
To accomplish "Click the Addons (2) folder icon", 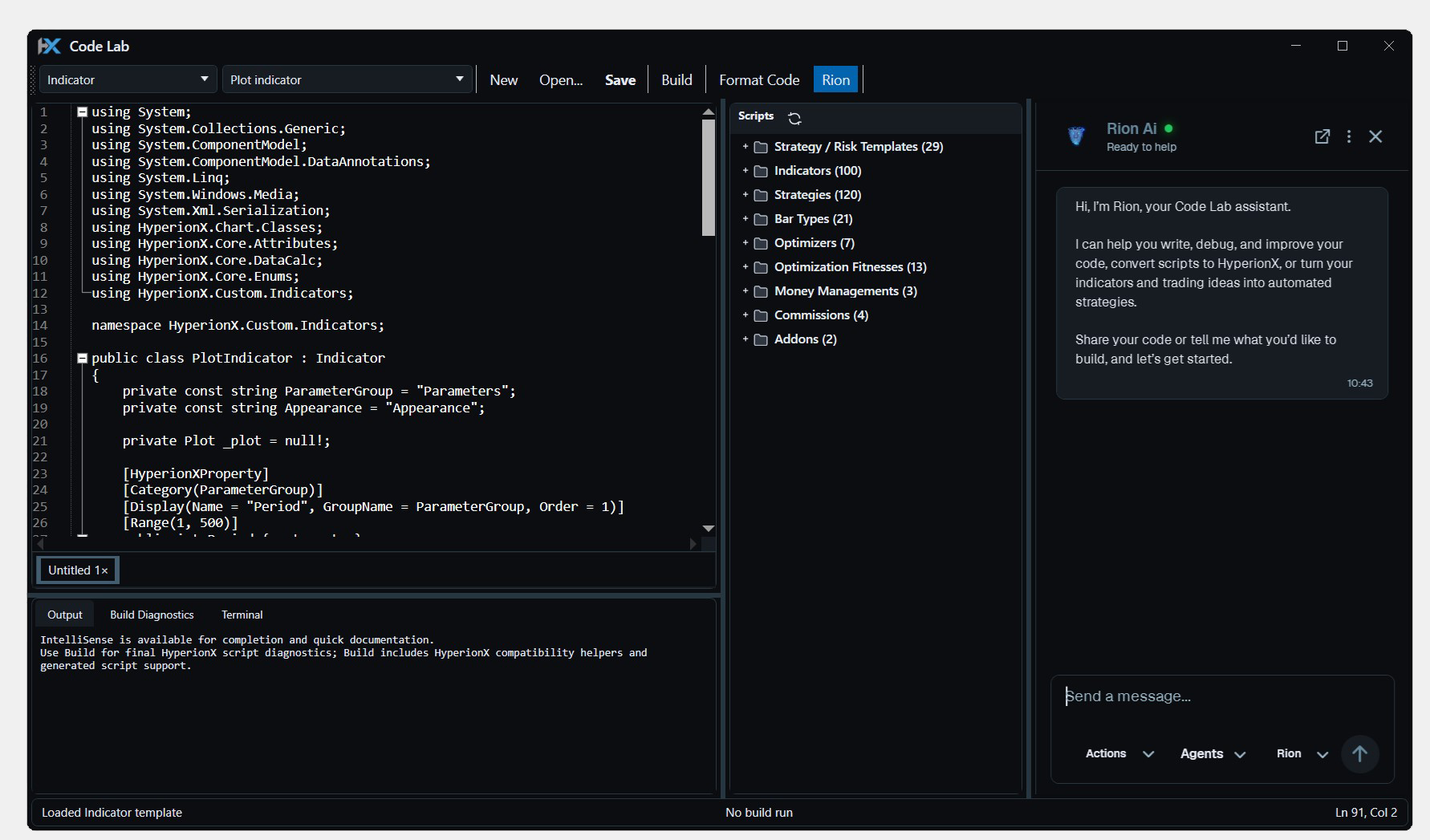I will pos(761,339).
